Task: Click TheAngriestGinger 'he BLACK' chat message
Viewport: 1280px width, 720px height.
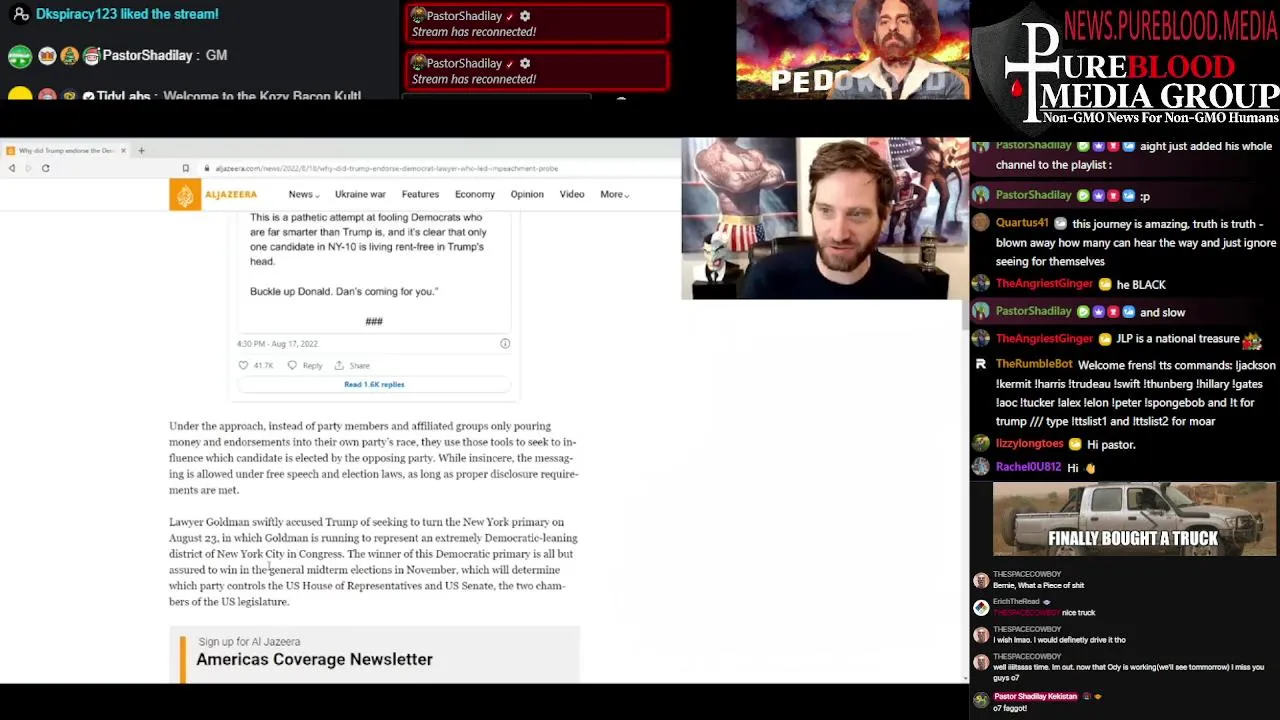Action: pyautogui.click(x=1141, y=284)
